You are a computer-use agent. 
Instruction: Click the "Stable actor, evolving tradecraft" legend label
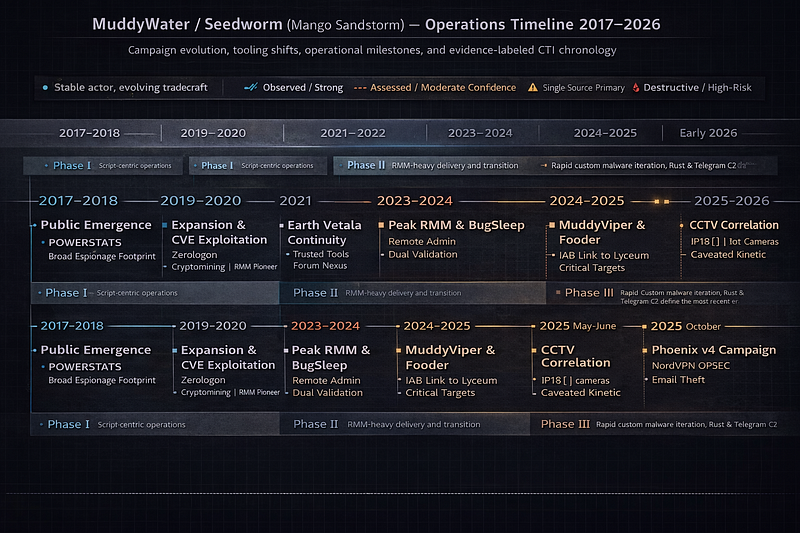point(131,88)
